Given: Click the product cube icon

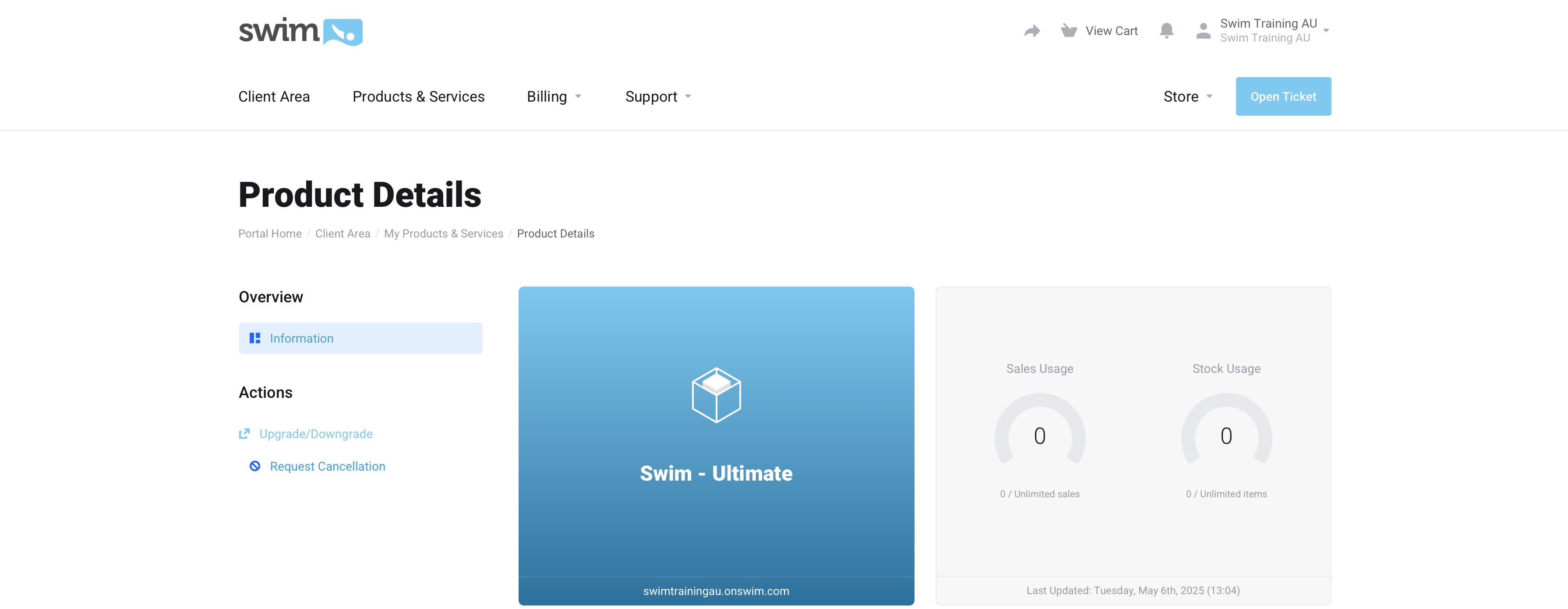Looking at the screenshot, I should coord(717,395).
